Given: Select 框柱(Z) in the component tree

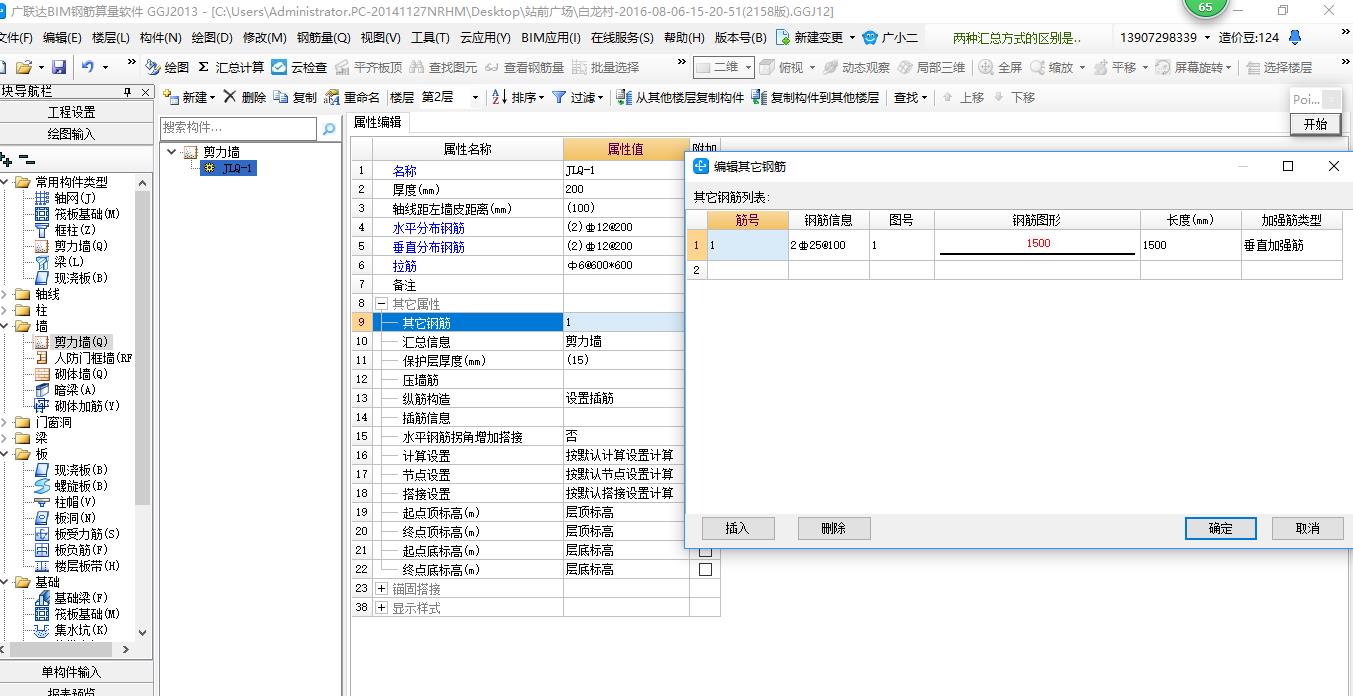Looking at the screenshot, I should click(x=66, y=230).
